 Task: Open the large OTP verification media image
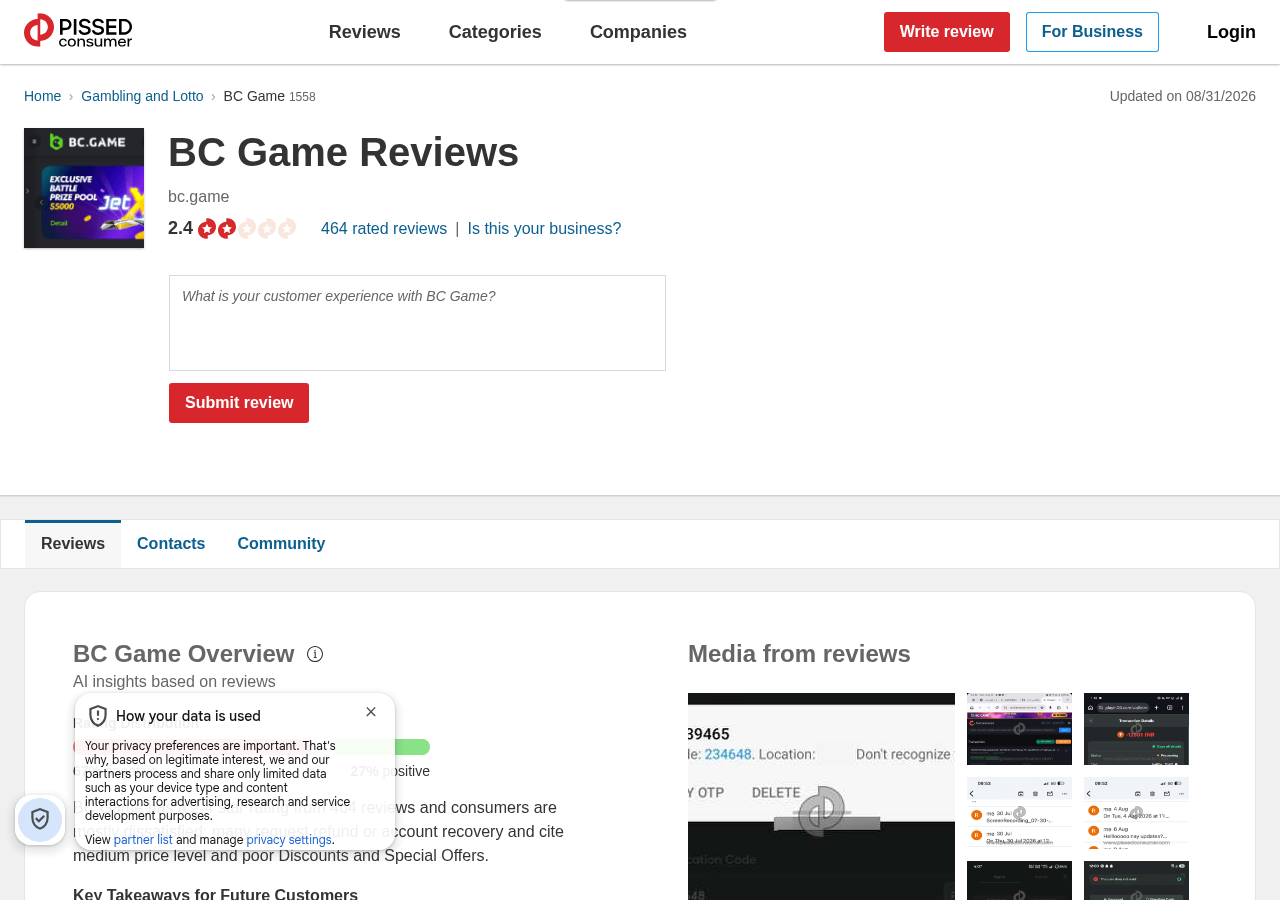(821, 796)
